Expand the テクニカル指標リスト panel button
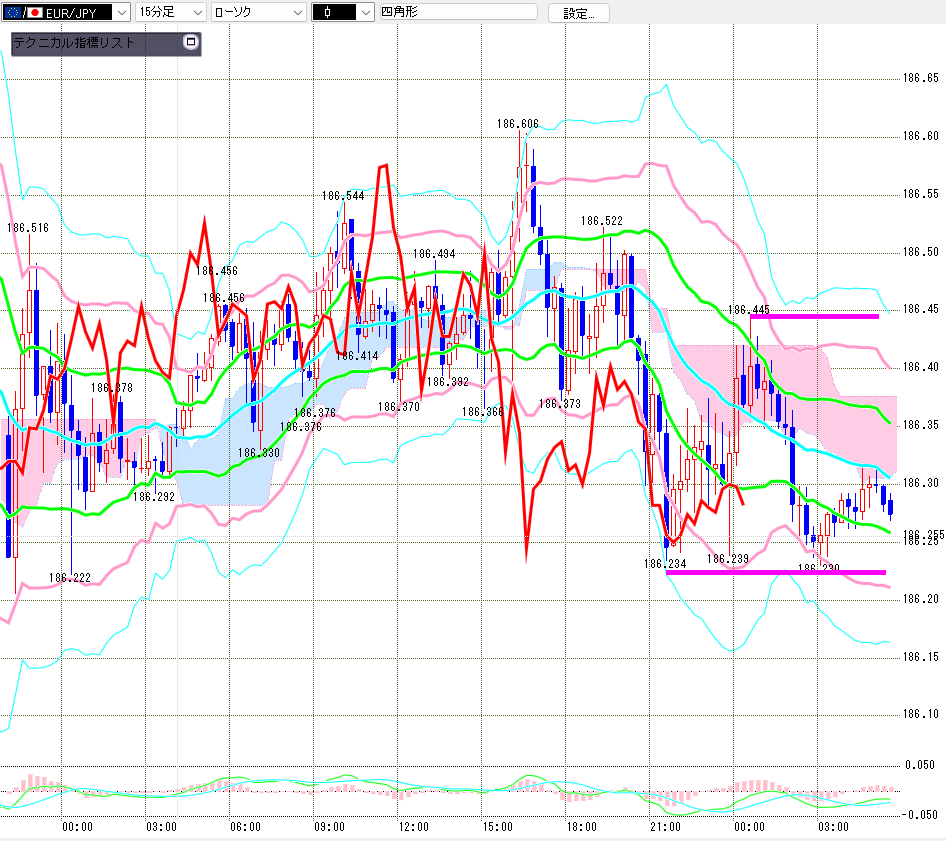 [x=191, y=42]
